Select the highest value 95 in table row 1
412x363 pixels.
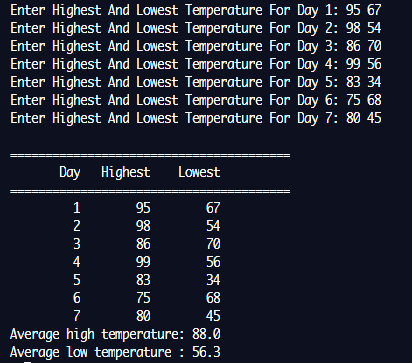coord(143,208)
